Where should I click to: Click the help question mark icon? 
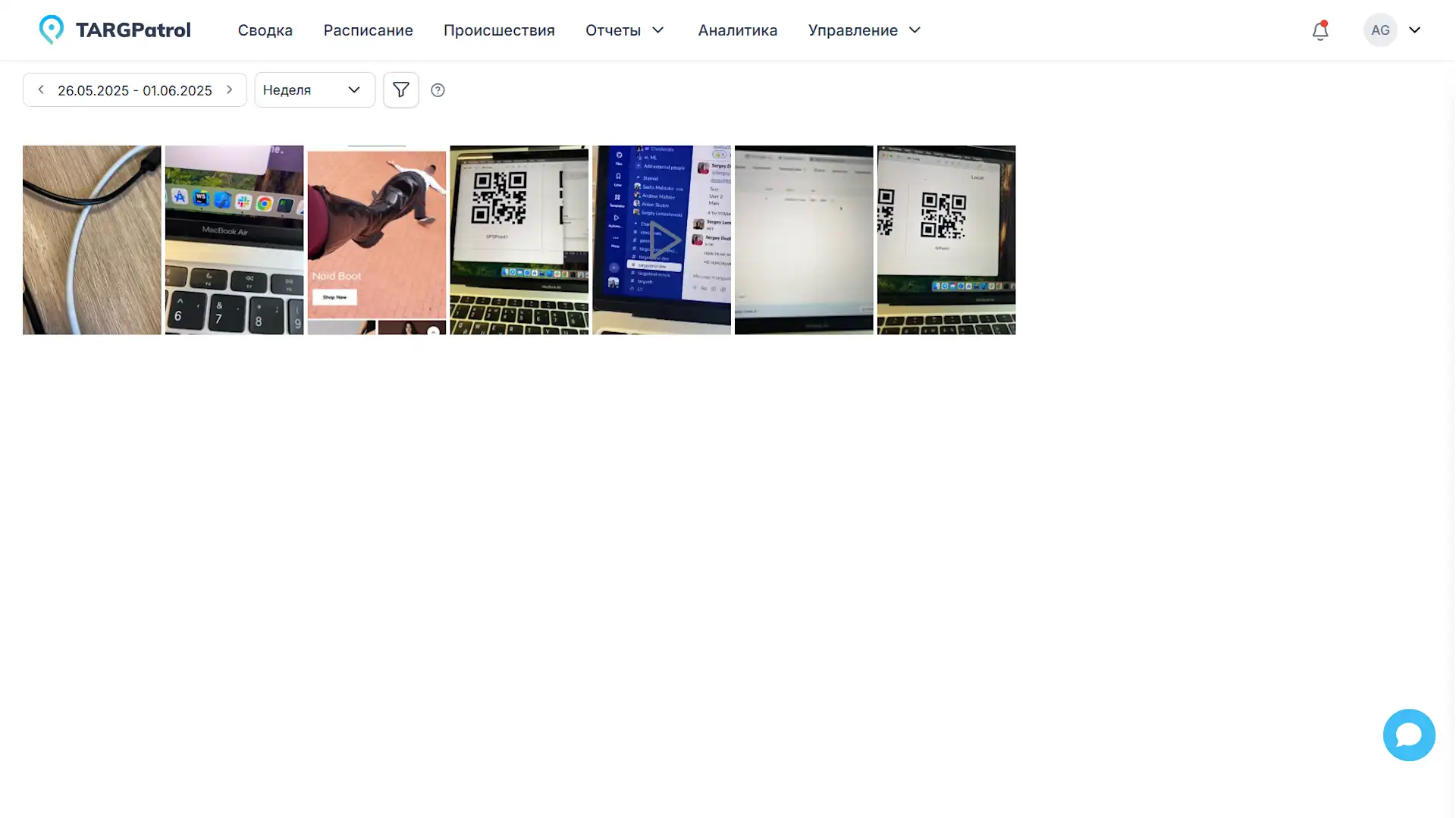437,89
